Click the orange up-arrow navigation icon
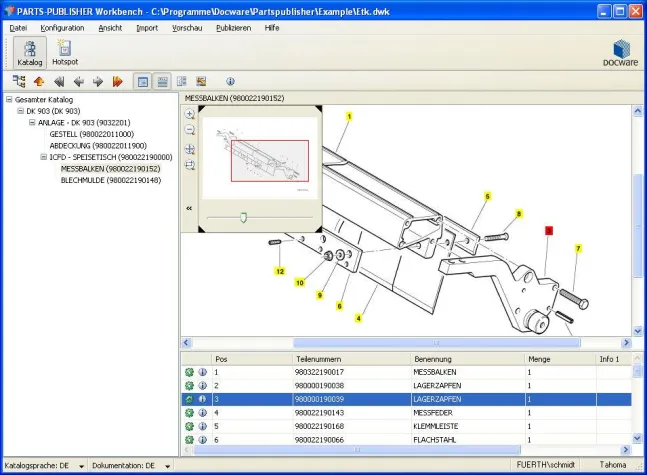Image resolution: width=647 pixels, height=475 pixels. tap(39, 81)
